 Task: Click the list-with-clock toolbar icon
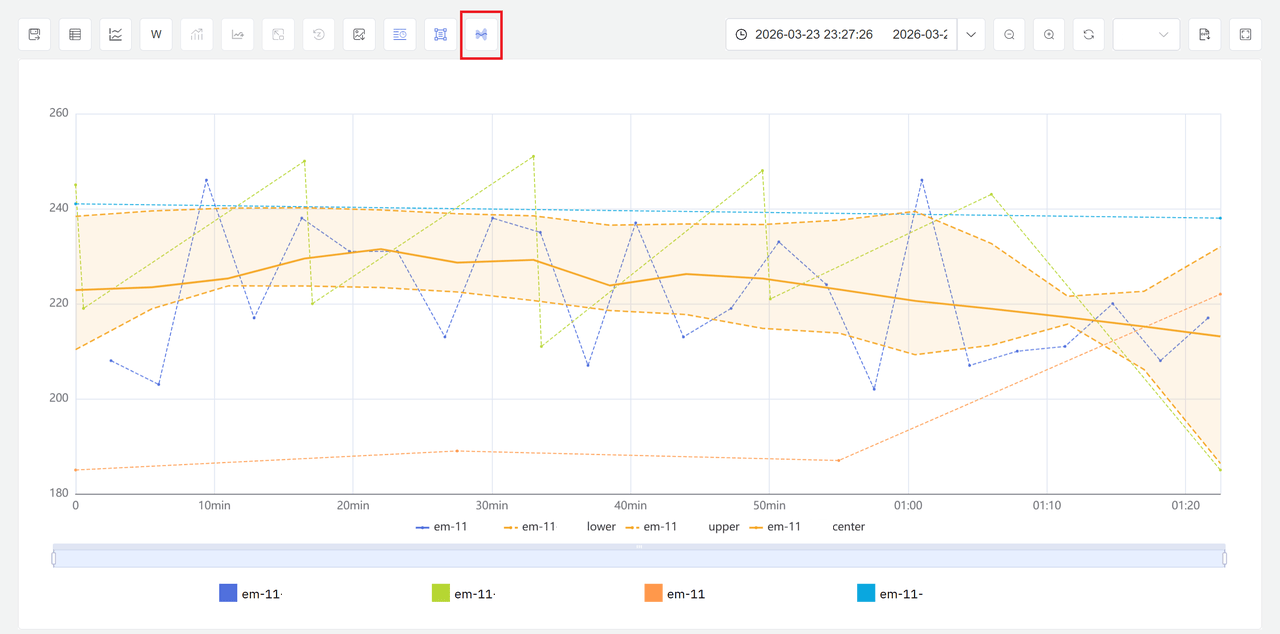click(400, 35)
